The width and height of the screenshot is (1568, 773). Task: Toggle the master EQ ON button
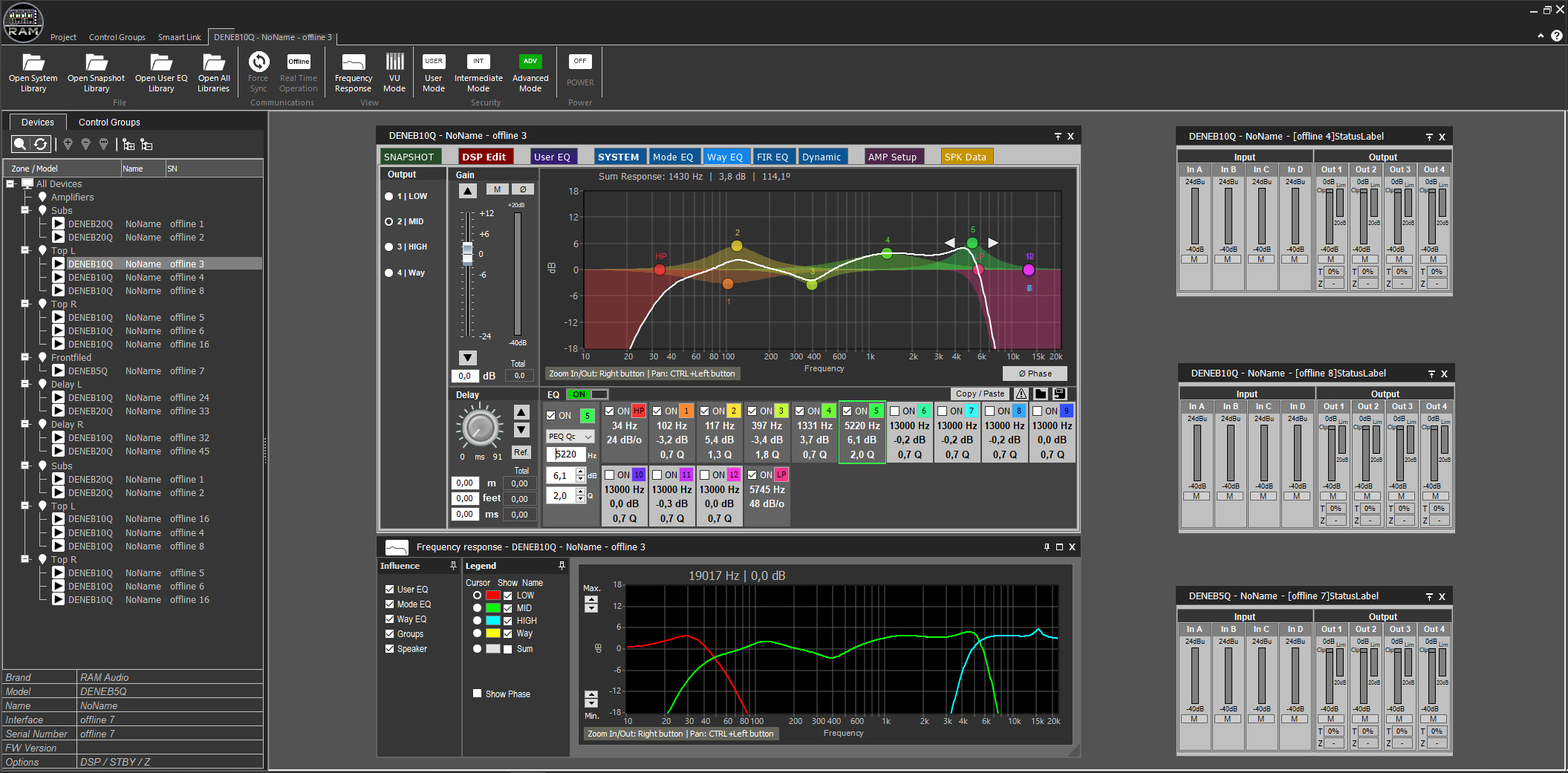588,394
